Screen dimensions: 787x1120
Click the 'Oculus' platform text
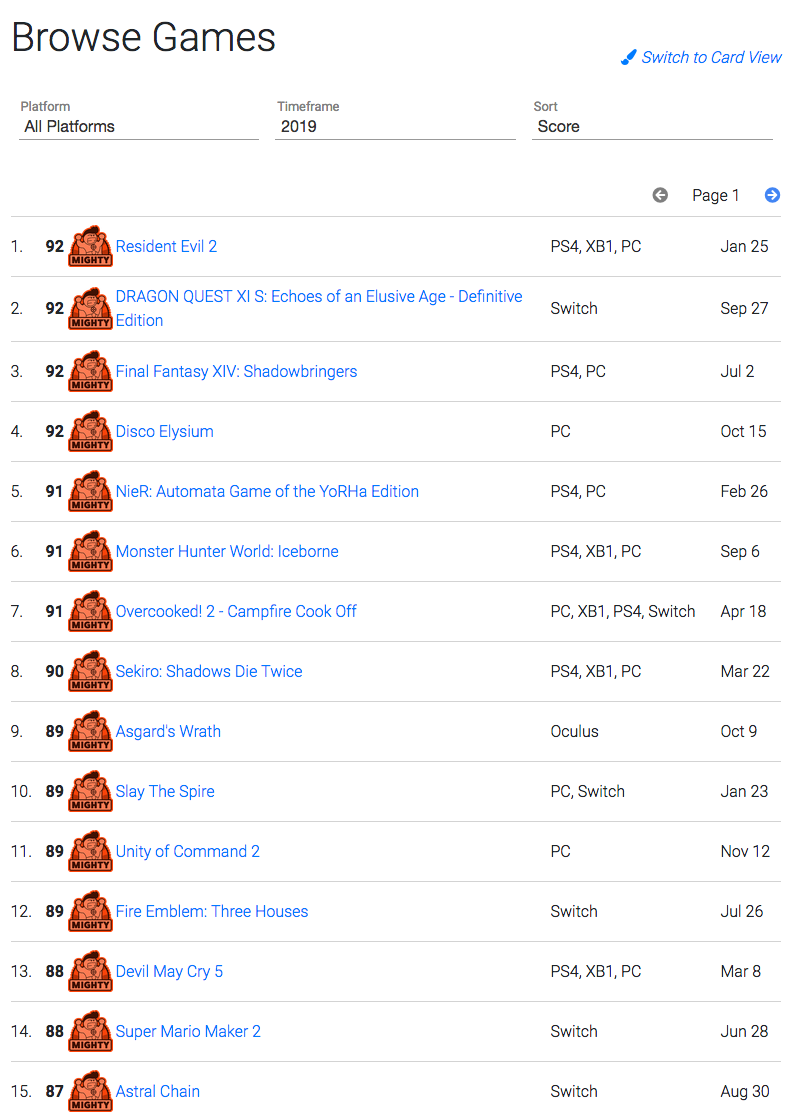tap(574, 731)
